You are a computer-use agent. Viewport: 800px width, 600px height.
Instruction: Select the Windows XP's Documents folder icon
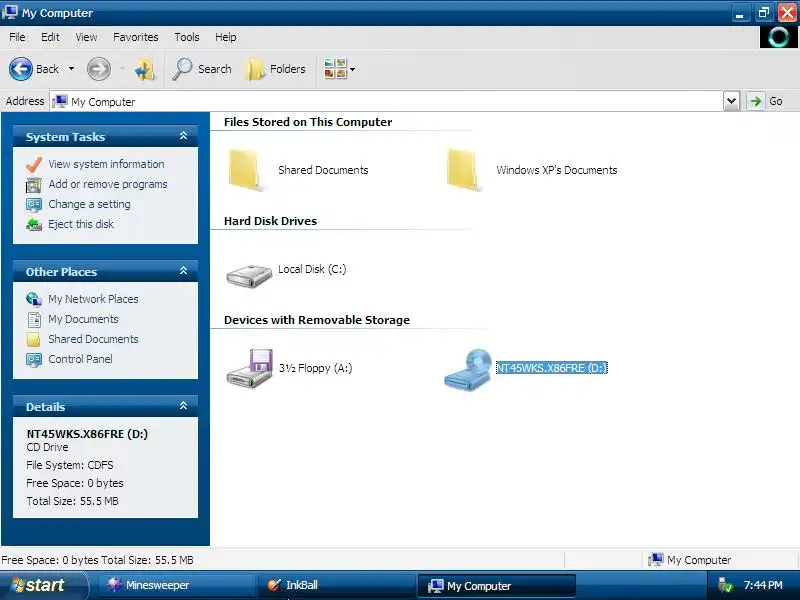[462, 170]
